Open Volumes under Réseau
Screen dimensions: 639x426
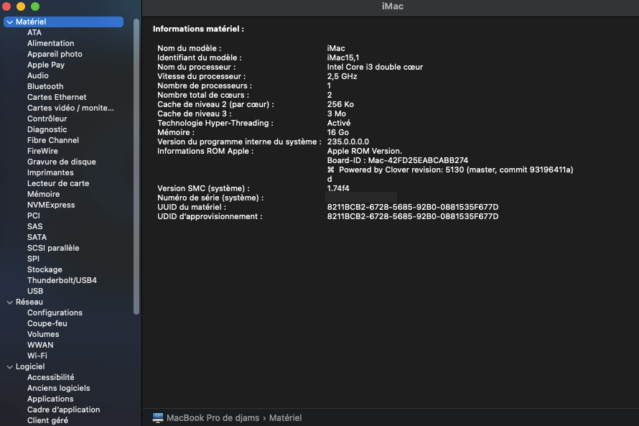(x=43, y=334)
